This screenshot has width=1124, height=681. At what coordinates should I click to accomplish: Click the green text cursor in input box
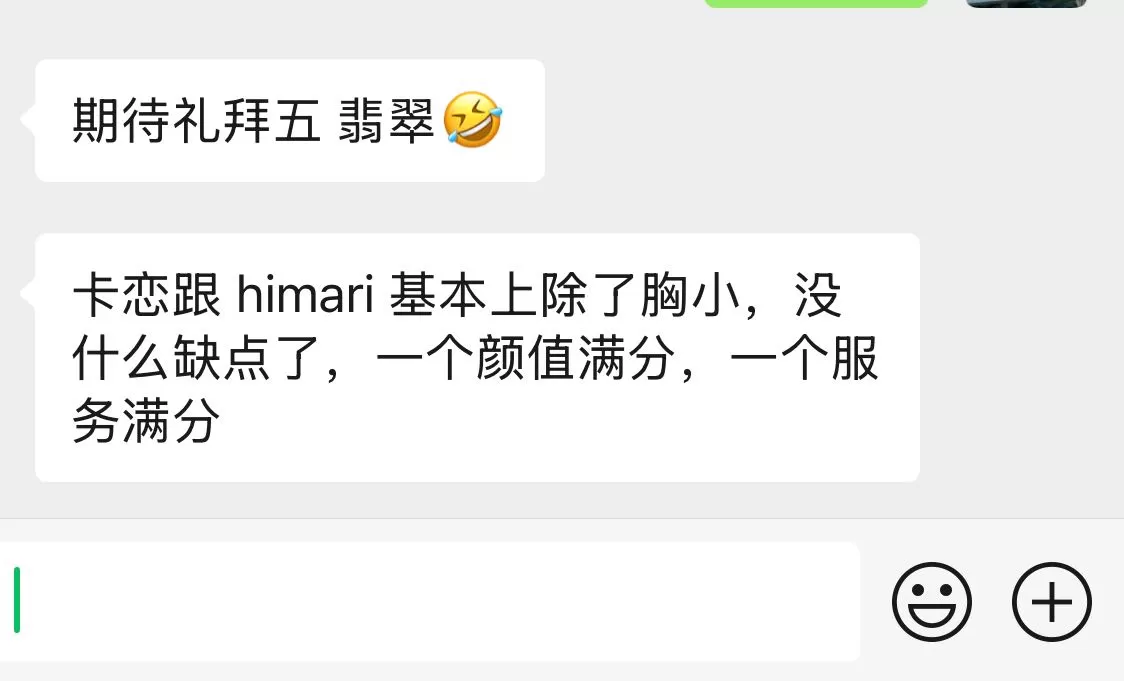point(16,600)
